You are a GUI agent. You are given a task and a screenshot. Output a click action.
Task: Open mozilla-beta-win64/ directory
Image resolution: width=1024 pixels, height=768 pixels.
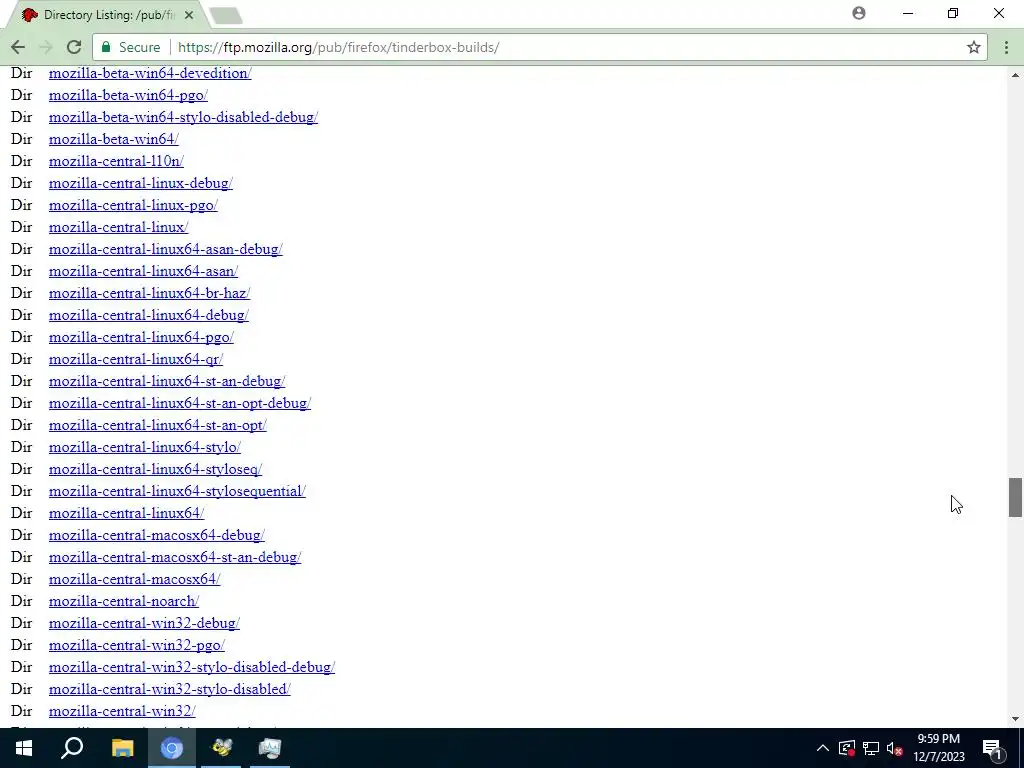tap(114, 139)
